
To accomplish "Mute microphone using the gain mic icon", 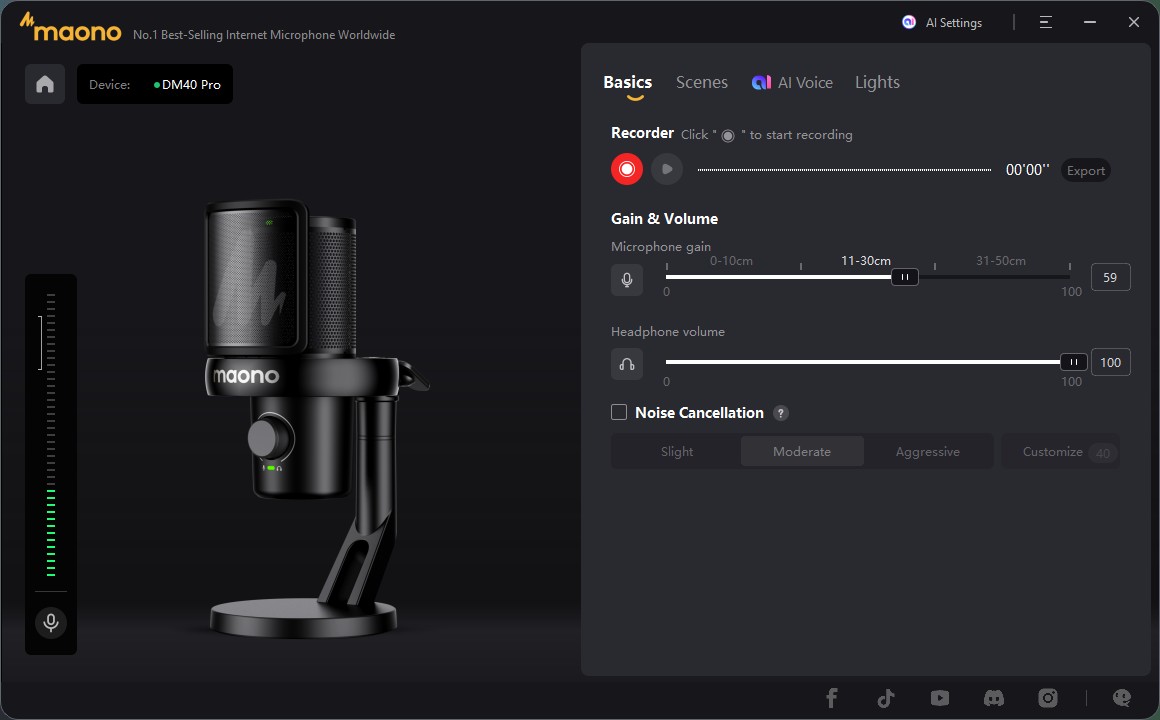I will point(627,280).
